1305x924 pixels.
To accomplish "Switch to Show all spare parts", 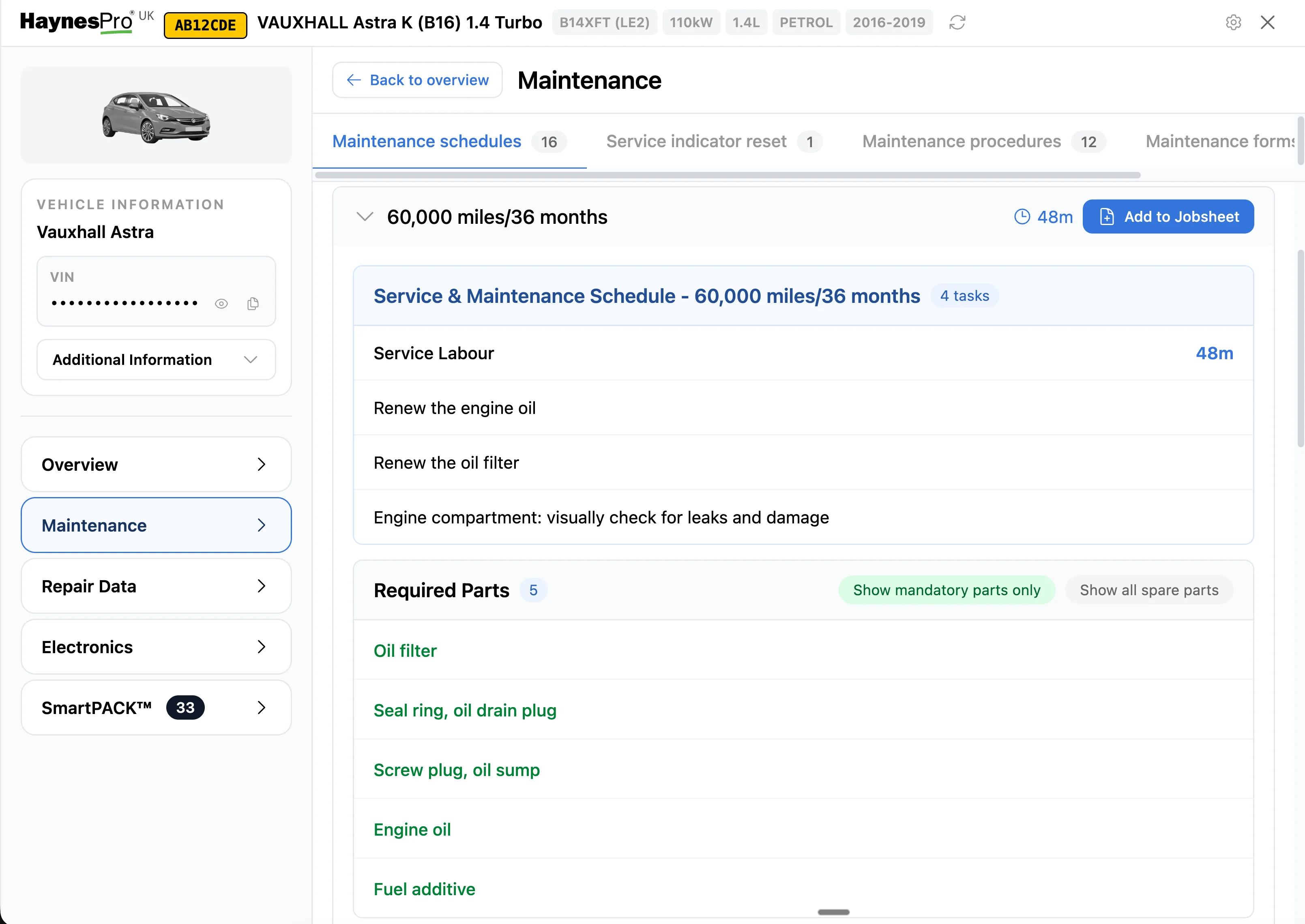I will pyautogui.click(x=1149, y=590).
